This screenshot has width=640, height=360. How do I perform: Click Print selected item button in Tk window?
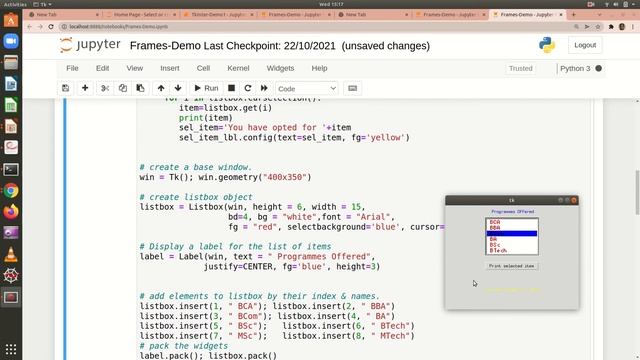pyautogui.click(x=511, y=266)
